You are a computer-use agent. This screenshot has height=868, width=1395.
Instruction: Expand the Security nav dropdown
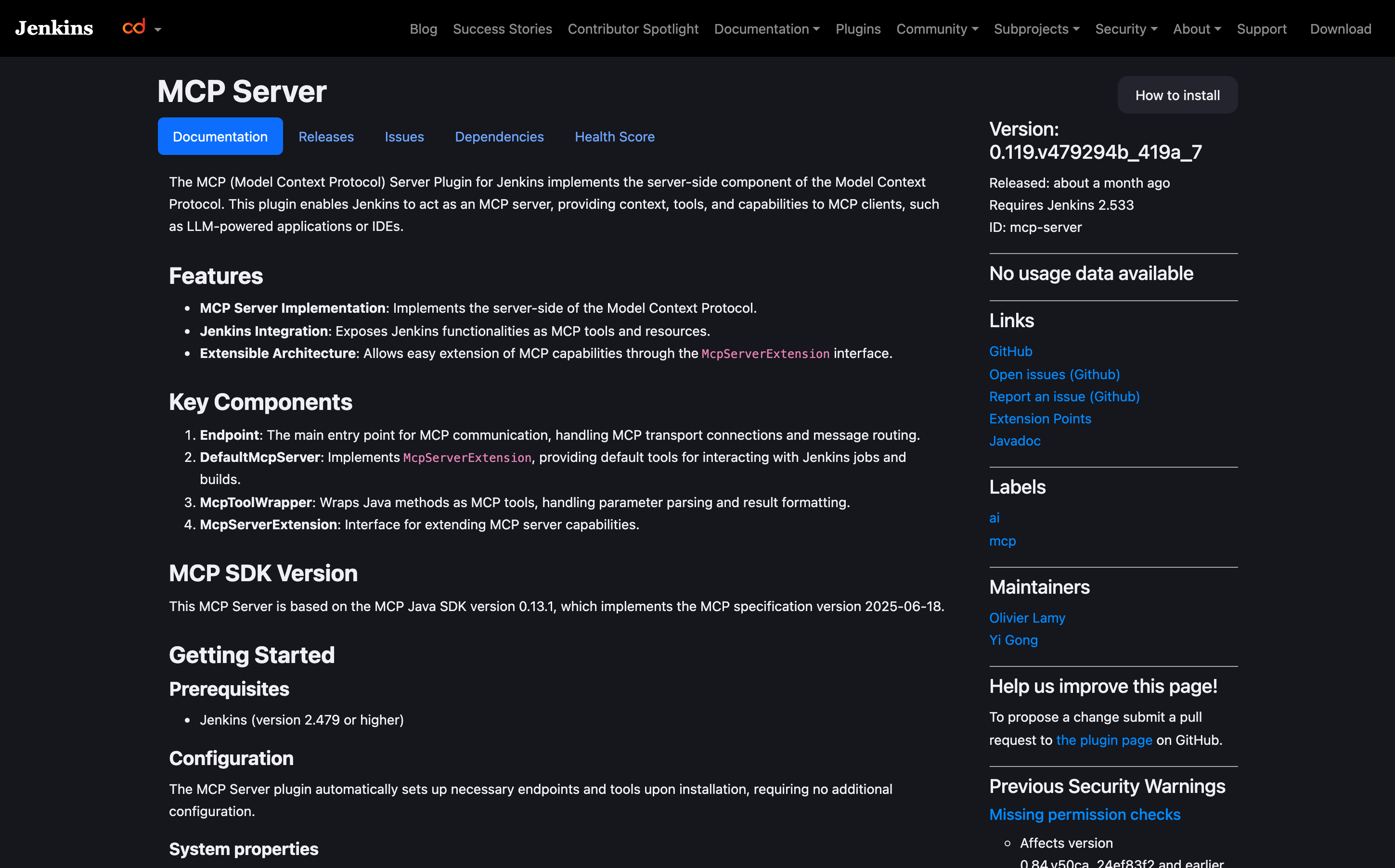coord(1125,29)
